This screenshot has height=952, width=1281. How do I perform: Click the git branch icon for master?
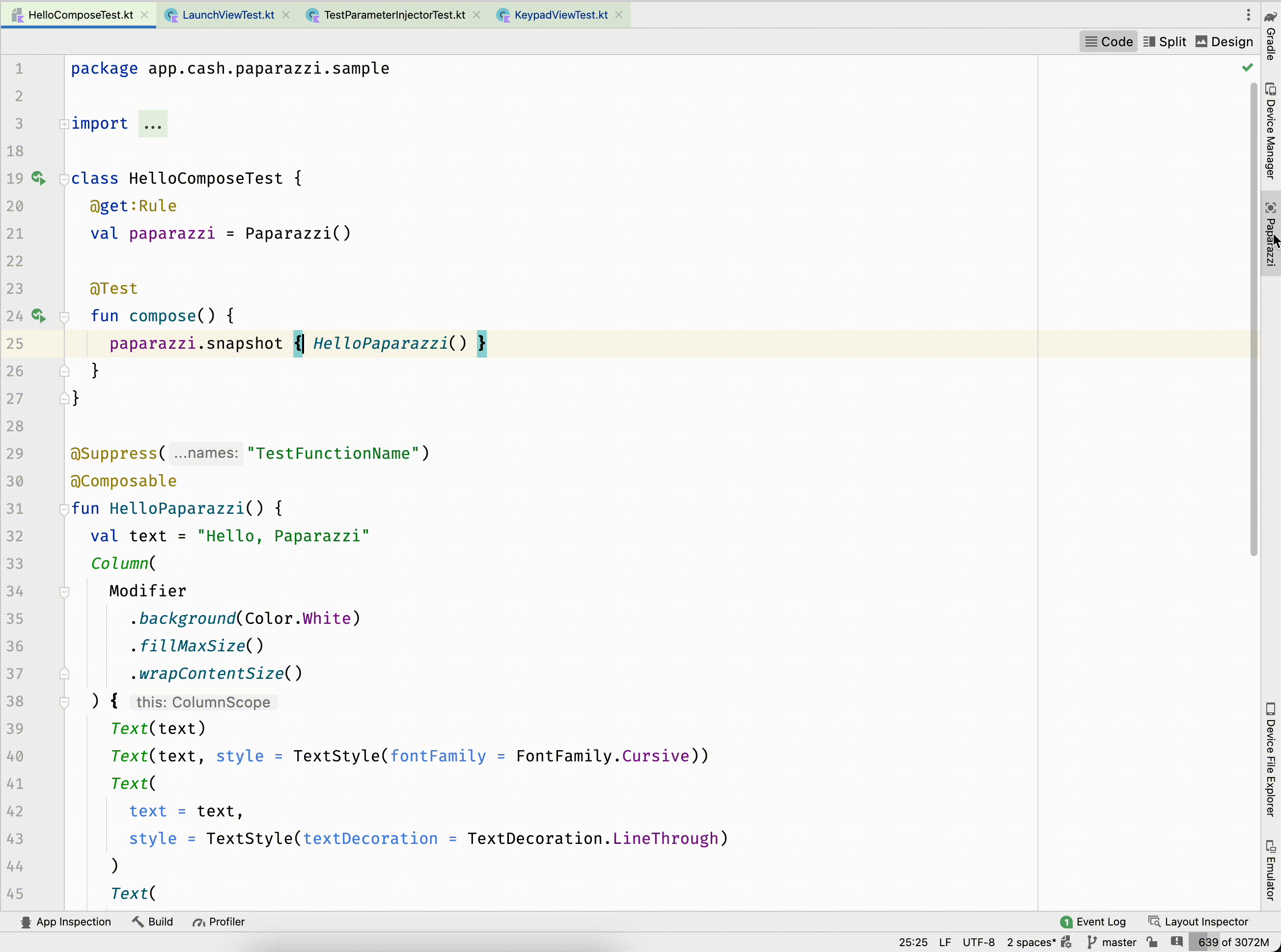(x=1091, y=942)
